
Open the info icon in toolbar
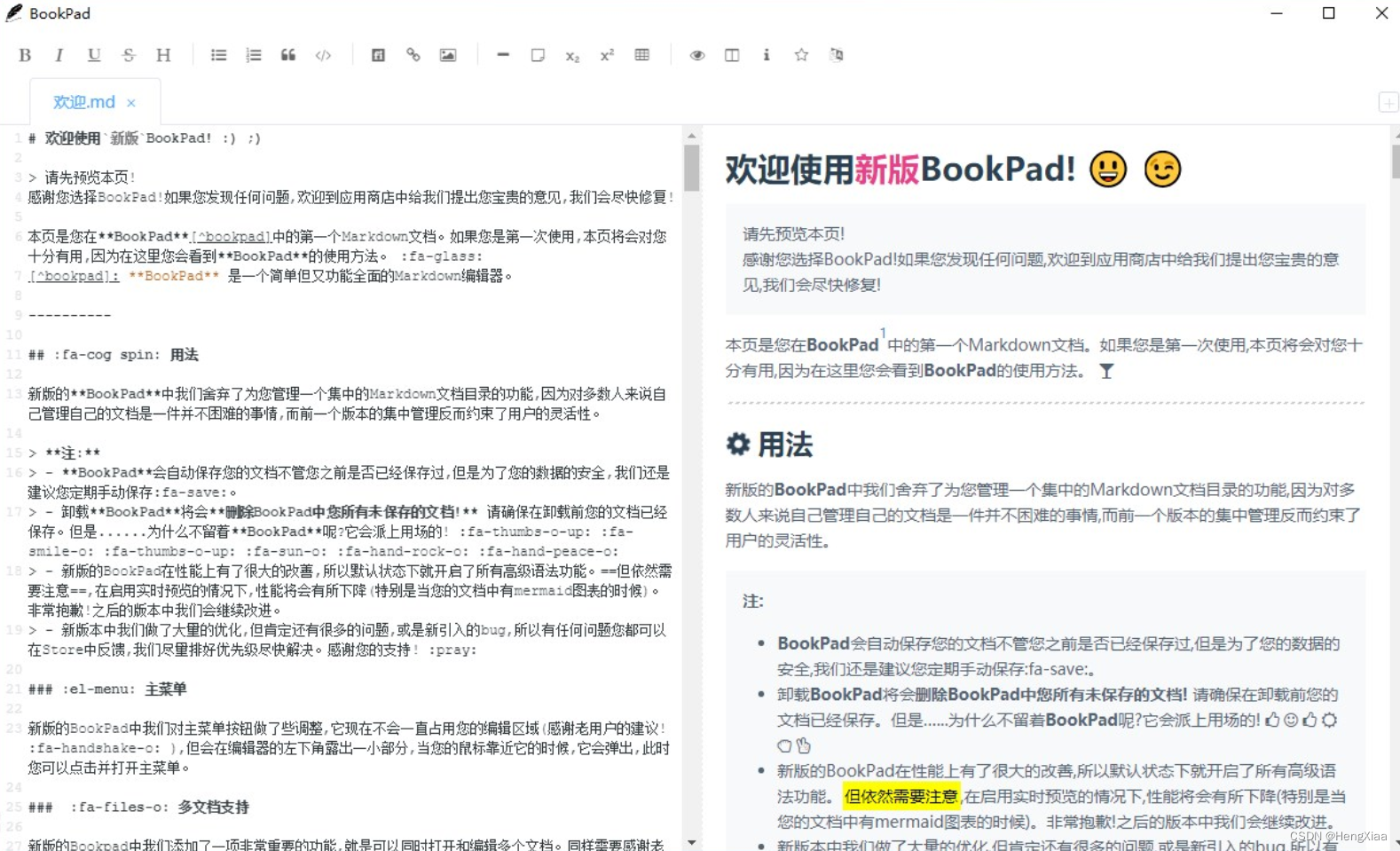[x=767, y=55]
